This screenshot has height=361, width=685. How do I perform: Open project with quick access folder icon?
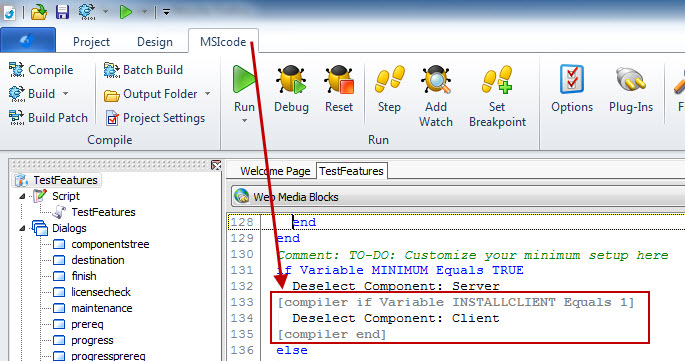point(38,12)
